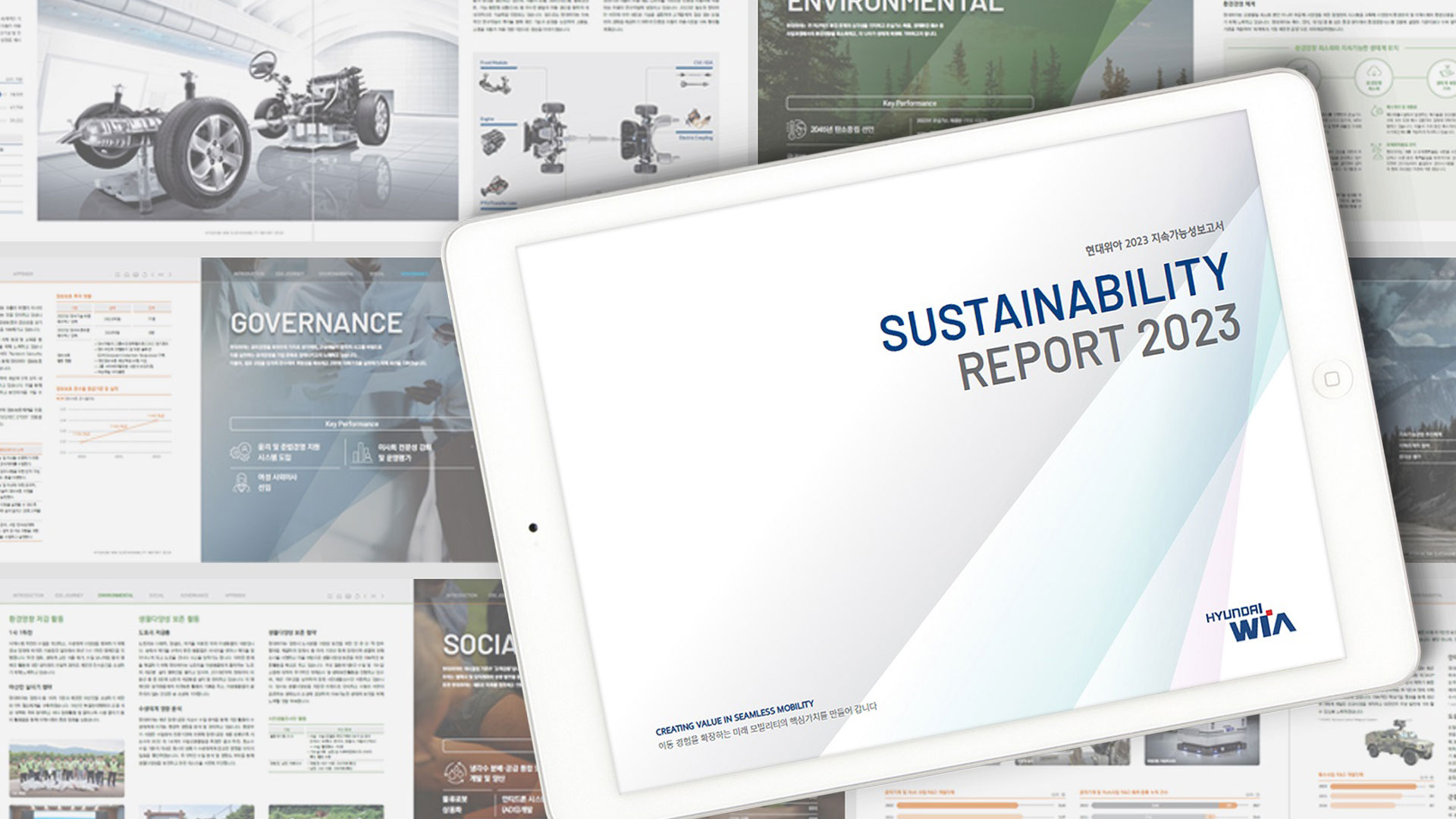This screenshot has width=1456, height=819.
Task: Click the Key Performance bar under the Governance heading
Action: tap(351, 424)
